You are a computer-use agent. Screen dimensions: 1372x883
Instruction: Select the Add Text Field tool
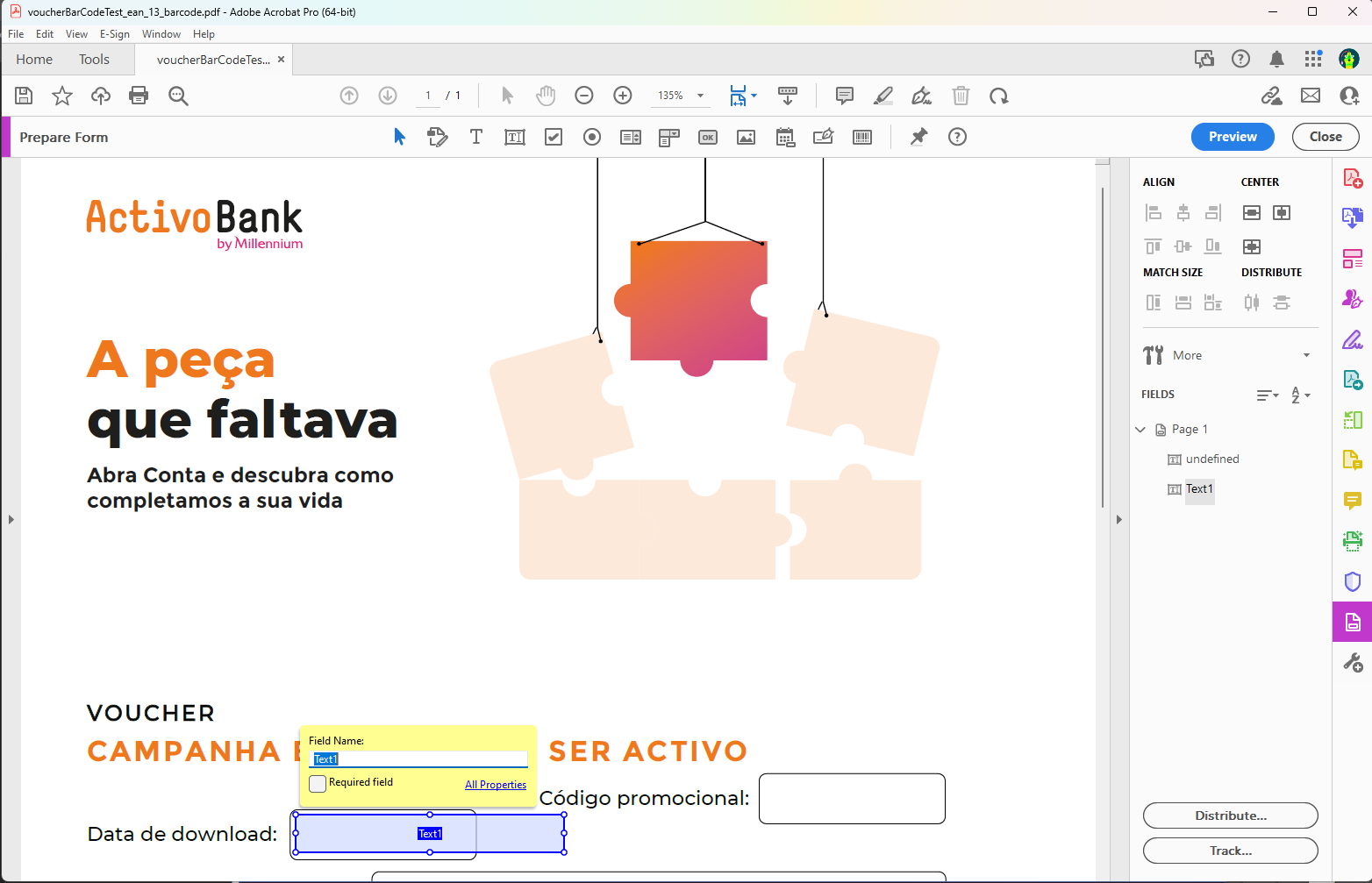pyautogui.click(x=515, y=137)
